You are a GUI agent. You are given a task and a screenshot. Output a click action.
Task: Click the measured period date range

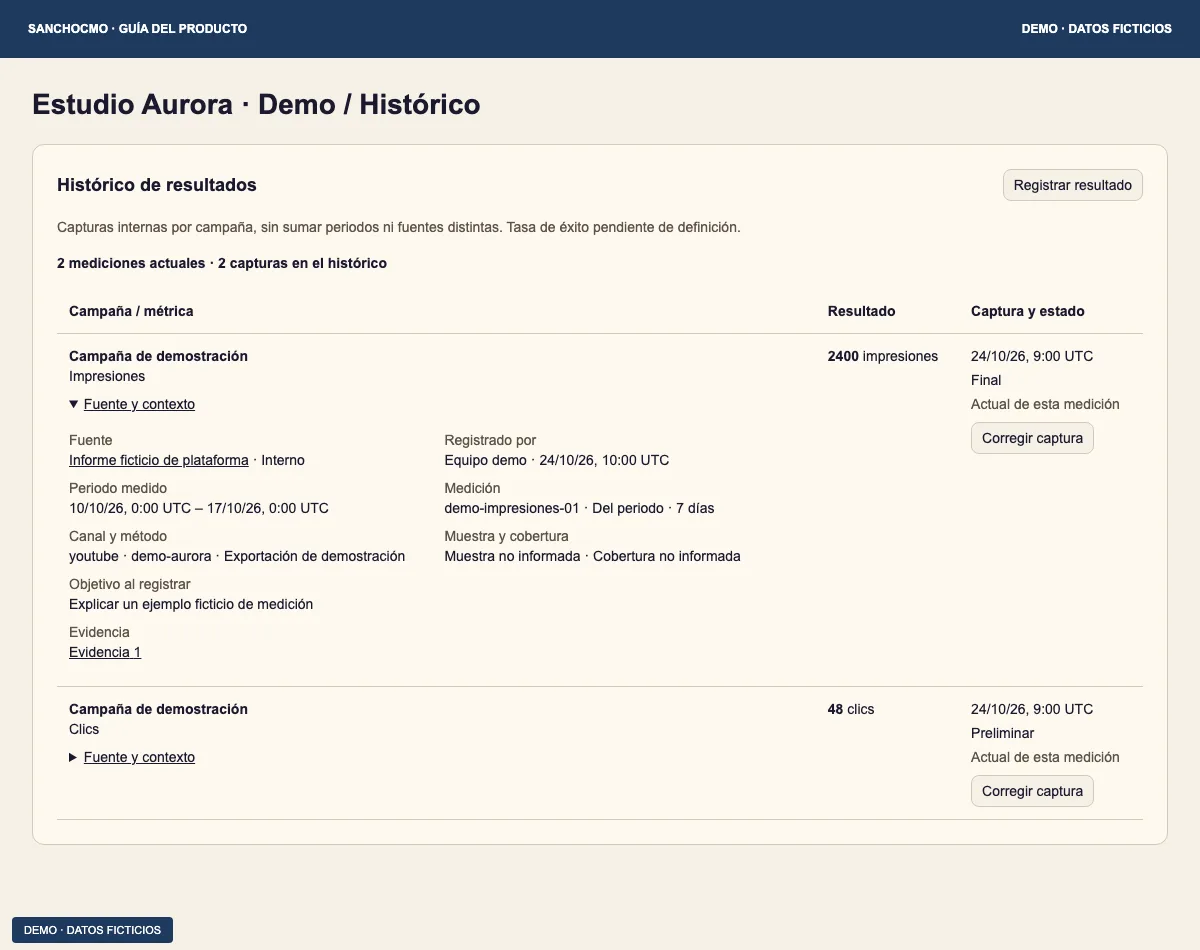(x=199, y=508)
